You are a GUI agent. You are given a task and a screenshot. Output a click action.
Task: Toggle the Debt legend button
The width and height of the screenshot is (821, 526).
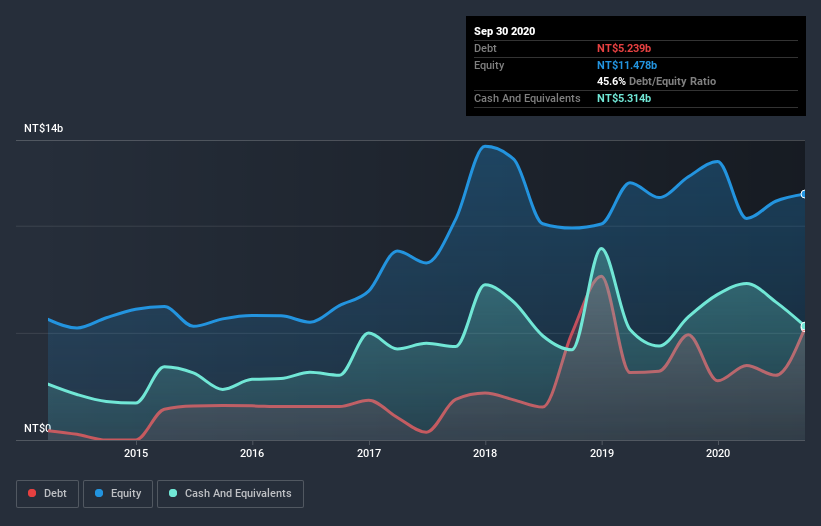tap(47, 494)
